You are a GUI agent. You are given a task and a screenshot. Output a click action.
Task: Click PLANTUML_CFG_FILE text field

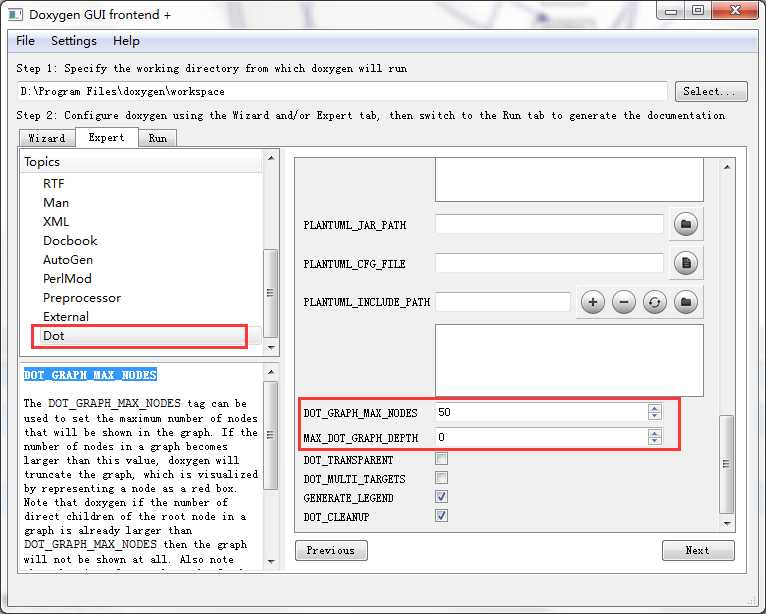[549, 263]
